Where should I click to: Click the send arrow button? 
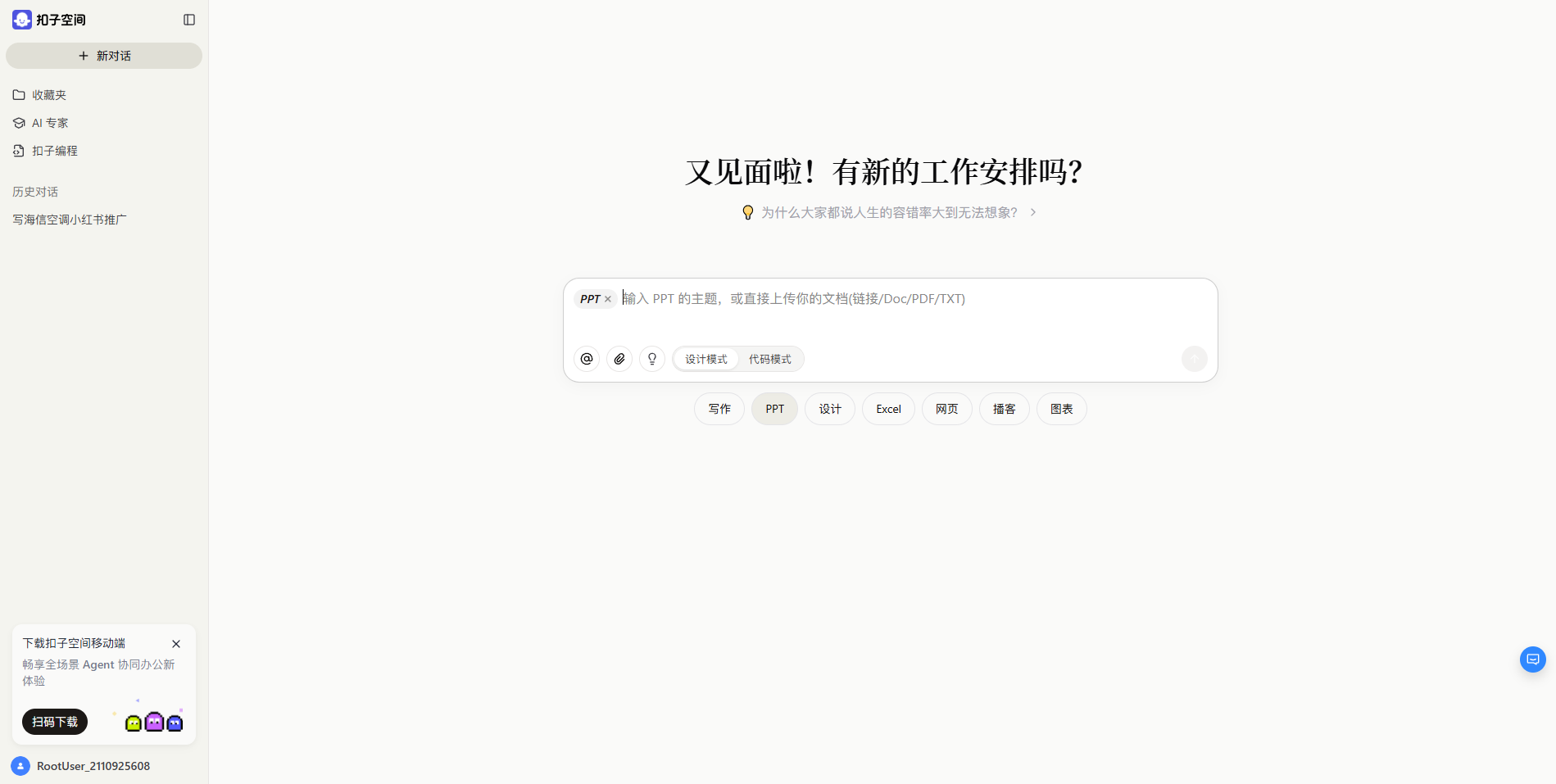[x=1194, y=359]
